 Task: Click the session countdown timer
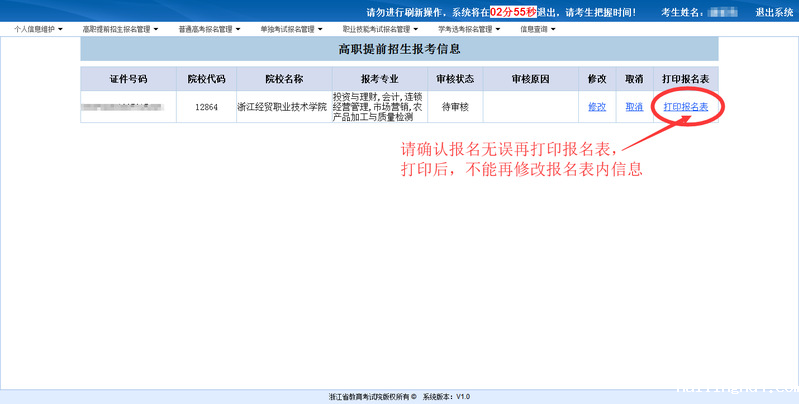513,12
